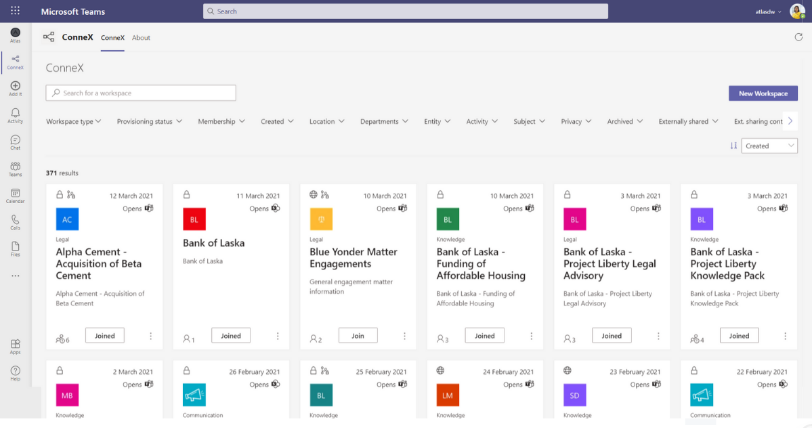The width and height of the screenshot is (812, 428).
Task: Open Help in the sidebar
Action: click(x=15, y=373)
